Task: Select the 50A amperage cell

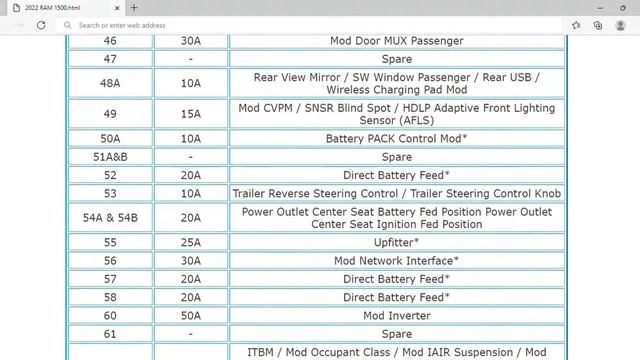Action: [x=191, y=316]
